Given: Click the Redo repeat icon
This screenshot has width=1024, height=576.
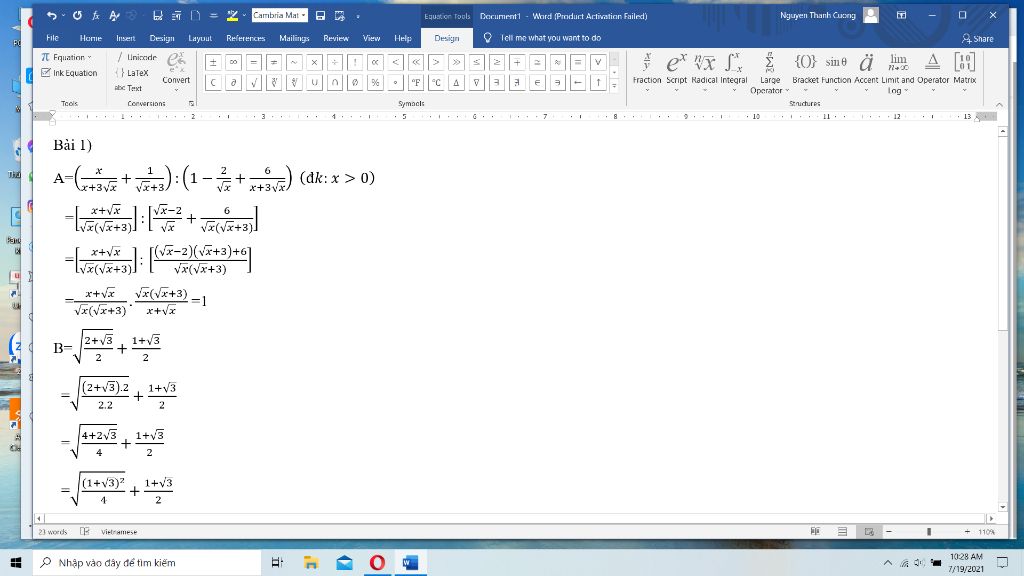Looking at the screenshot, I should pos(77,15).
